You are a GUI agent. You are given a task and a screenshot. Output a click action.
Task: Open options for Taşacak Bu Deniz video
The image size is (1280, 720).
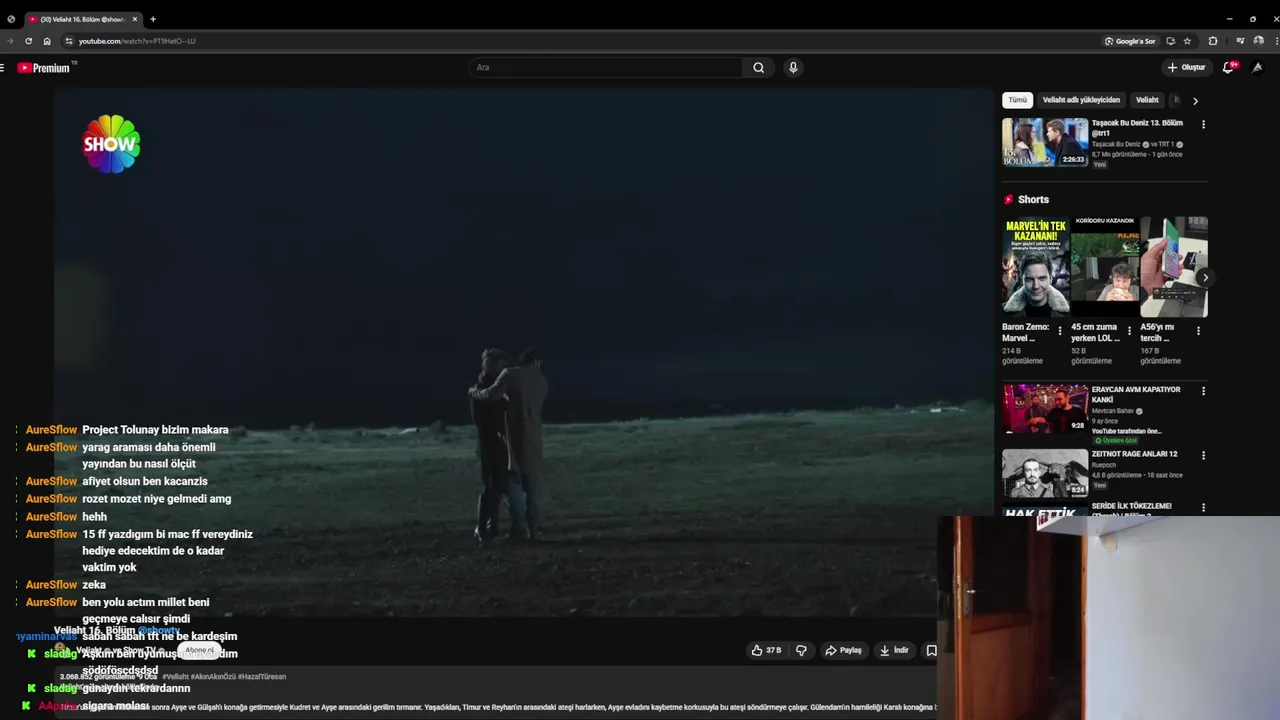point(1203,124)
